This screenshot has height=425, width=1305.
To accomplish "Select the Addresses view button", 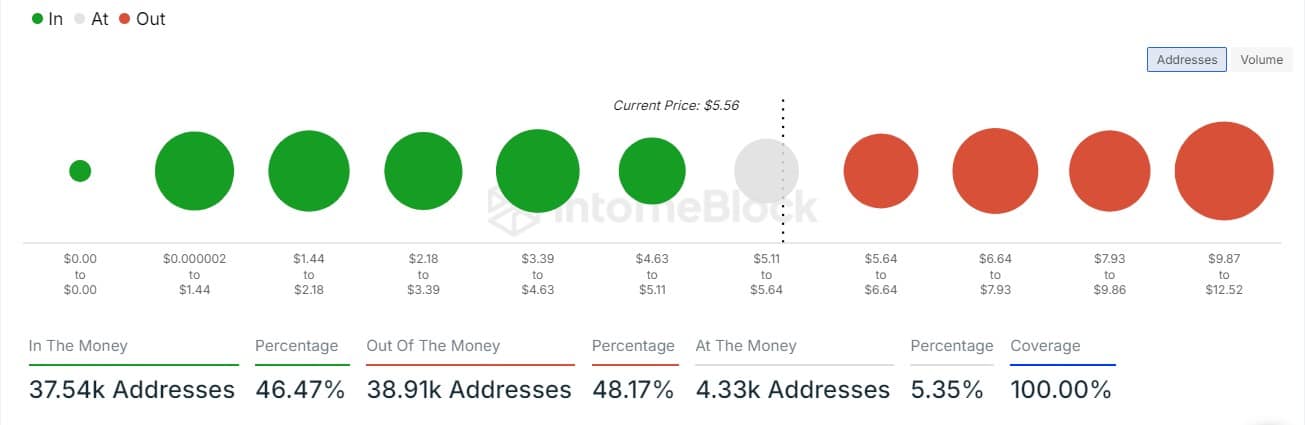I will [1187, 60].
